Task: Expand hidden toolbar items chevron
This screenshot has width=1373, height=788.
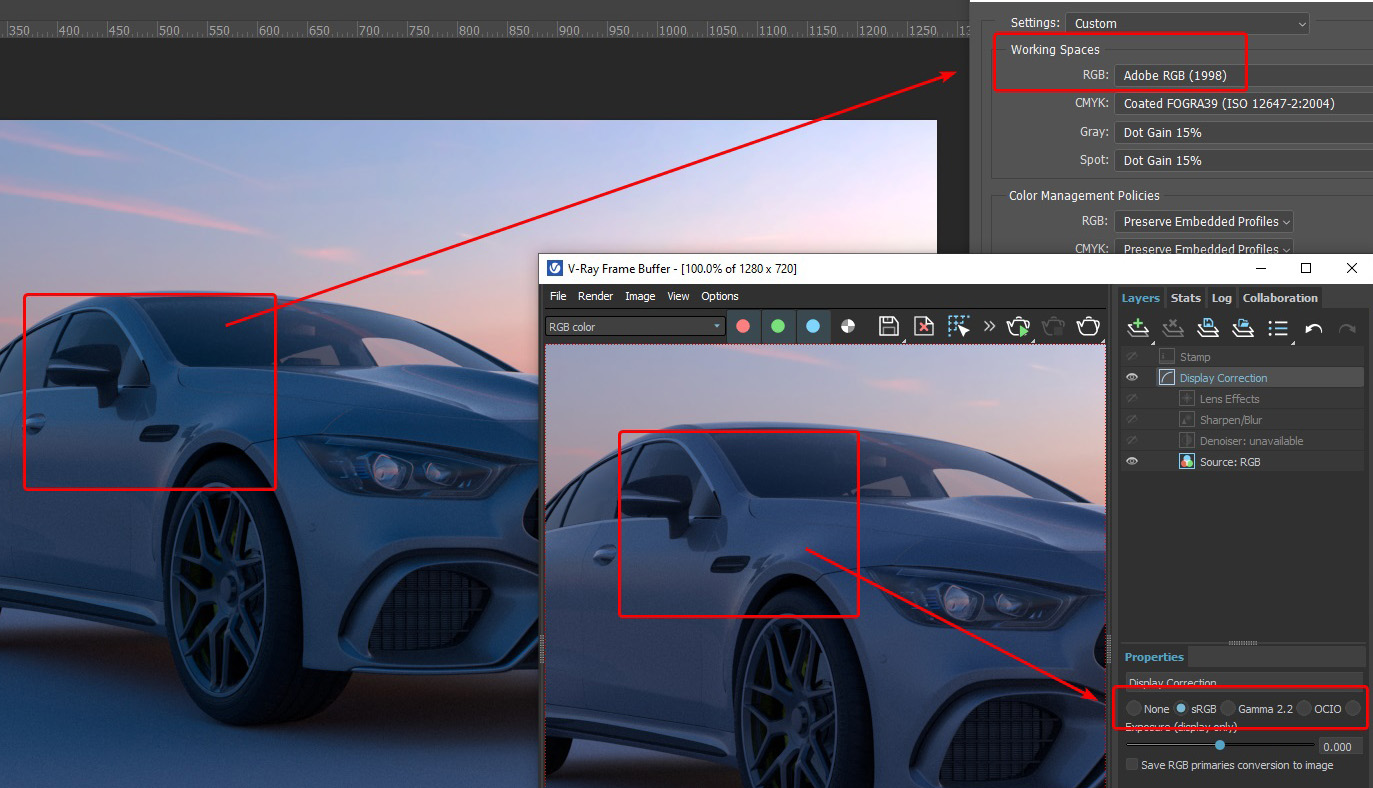Action: pyautogui.click(x=989, y=326)
